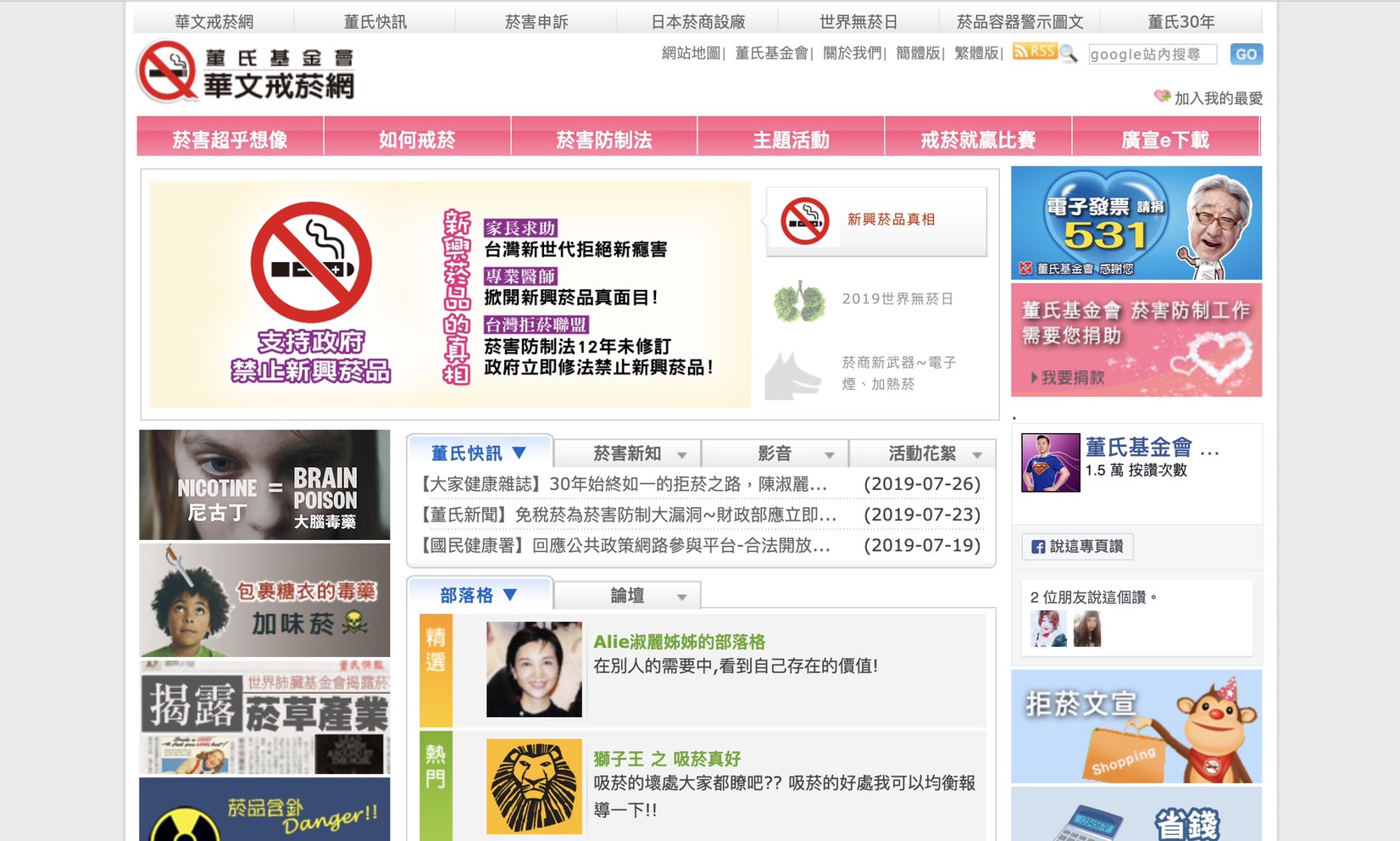The height and width of the screenshot is (841, 1400).
Task: Select the 新興菸品真相 slide text
Action: point(892,220)
